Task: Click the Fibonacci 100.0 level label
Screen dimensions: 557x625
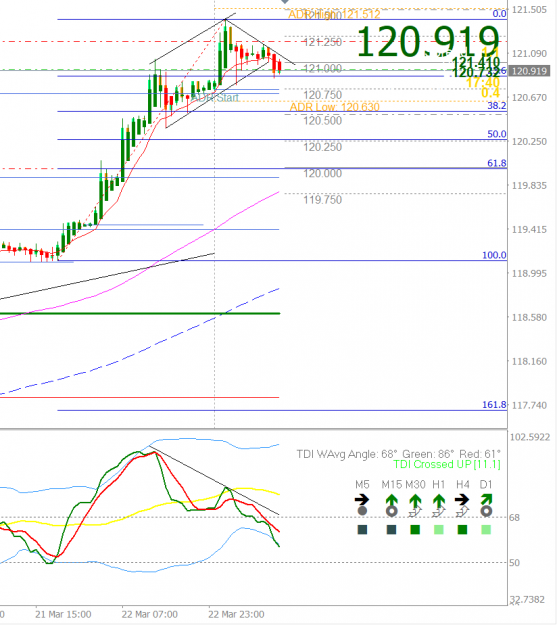Action: point(494,255)
